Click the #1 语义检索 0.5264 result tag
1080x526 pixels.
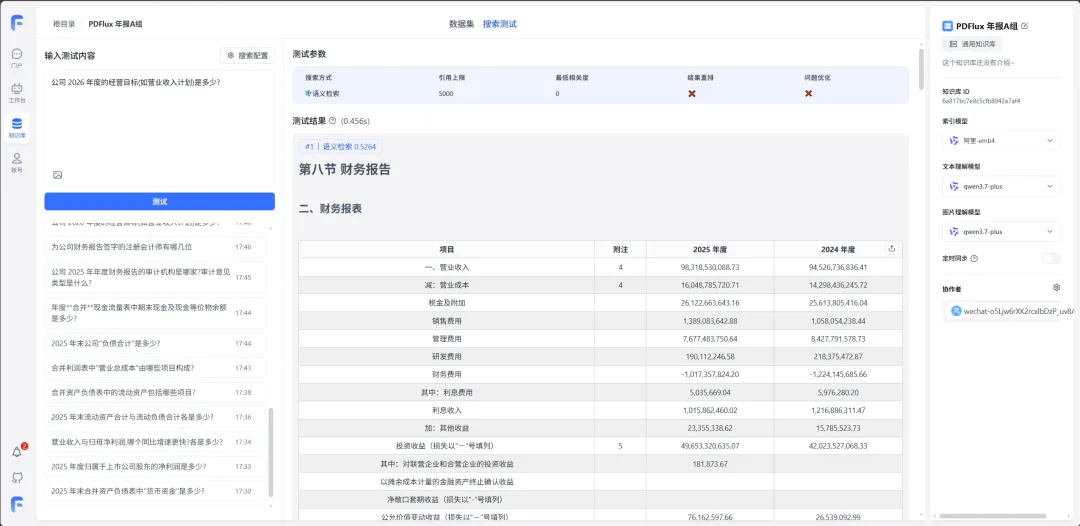(340, 146)
